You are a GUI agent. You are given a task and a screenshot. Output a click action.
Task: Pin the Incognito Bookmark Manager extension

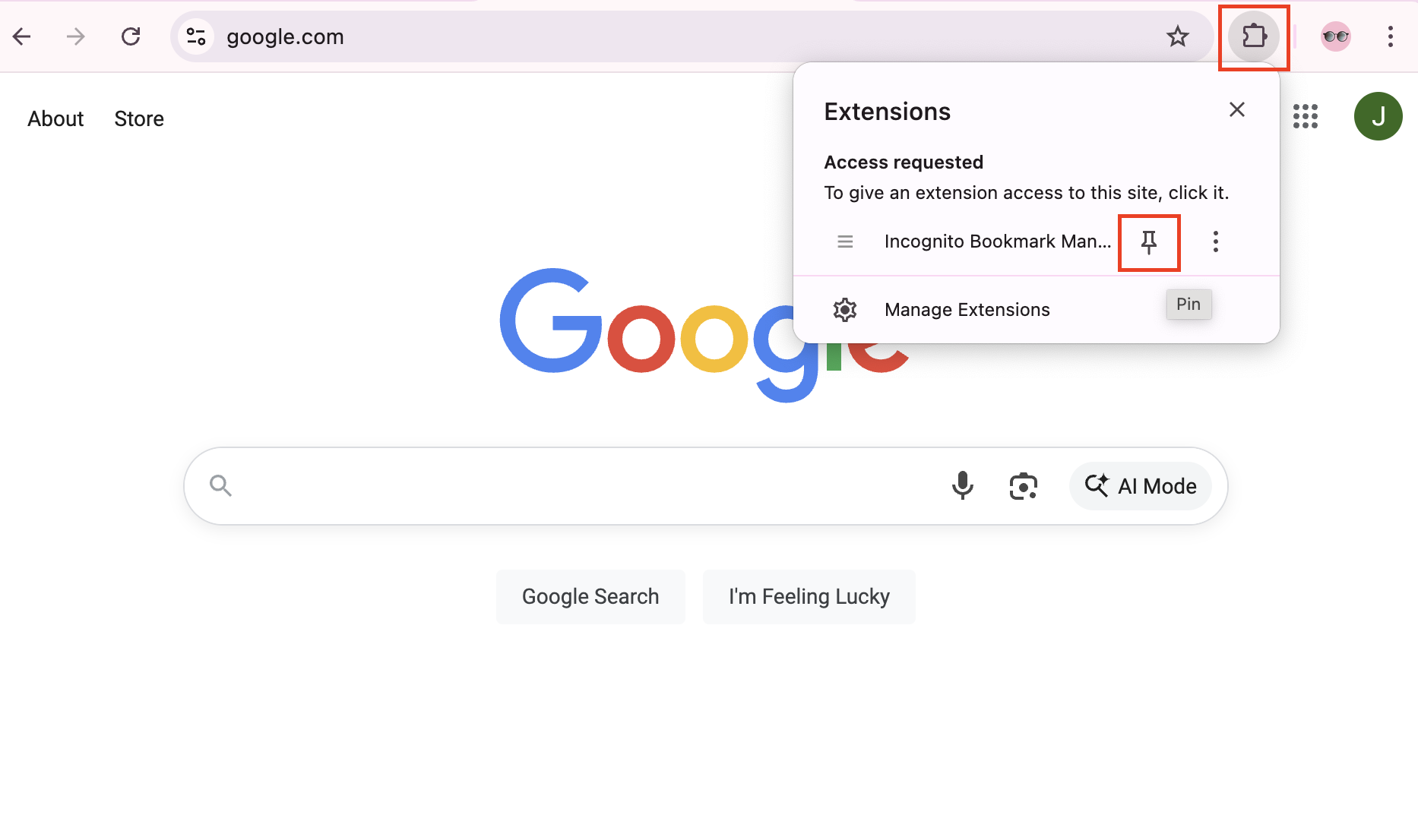click(1149, 242)
